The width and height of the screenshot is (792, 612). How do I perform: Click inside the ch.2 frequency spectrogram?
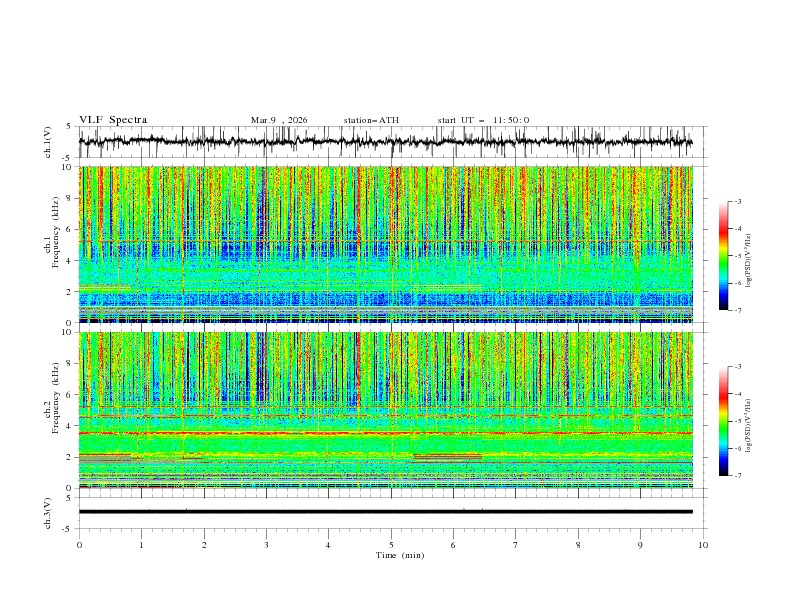[x=390, y=410]
